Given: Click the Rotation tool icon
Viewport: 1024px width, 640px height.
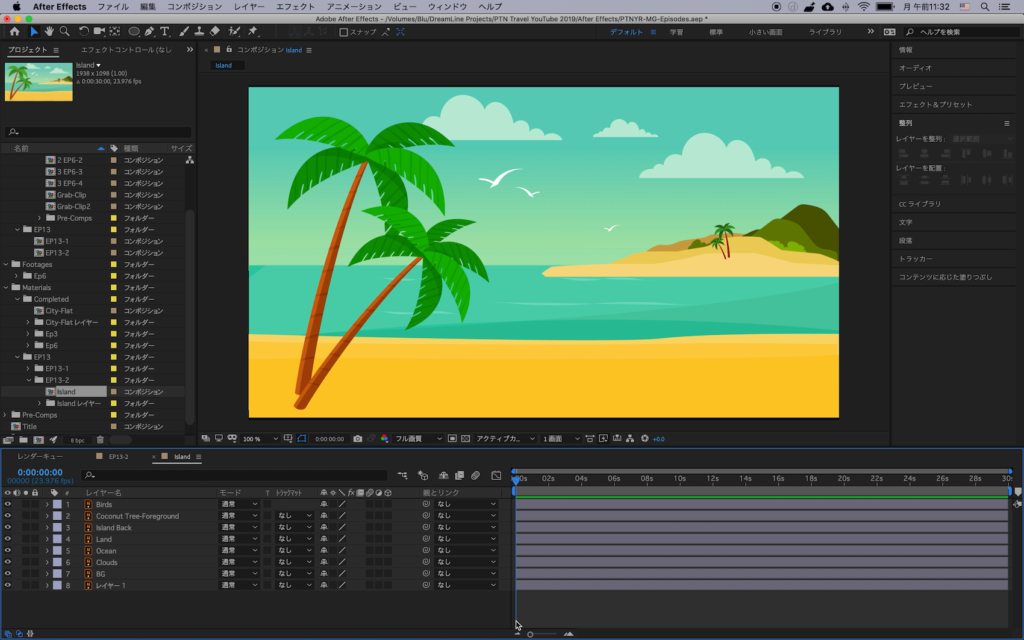Looking at the screenshot, I should click(84, 32).
